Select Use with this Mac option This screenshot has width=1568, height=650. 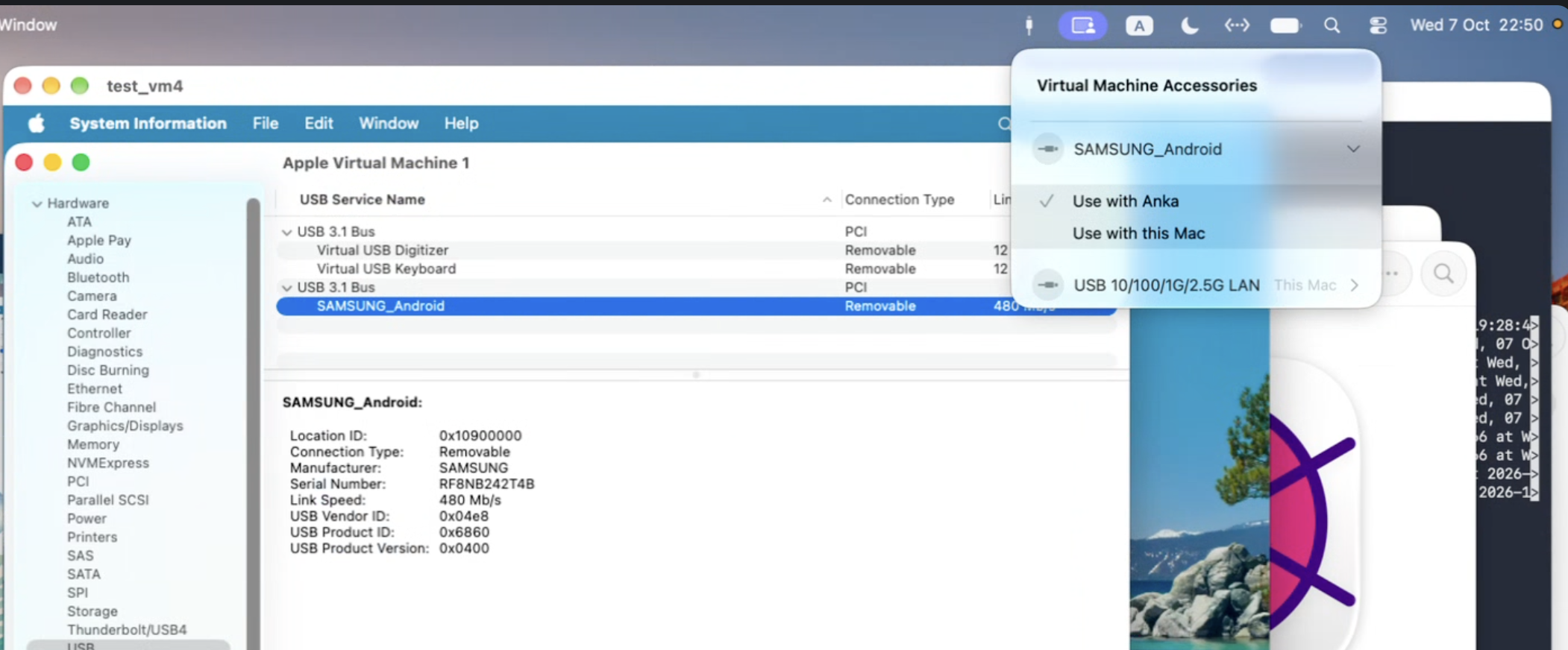[x=1138, y=233]
